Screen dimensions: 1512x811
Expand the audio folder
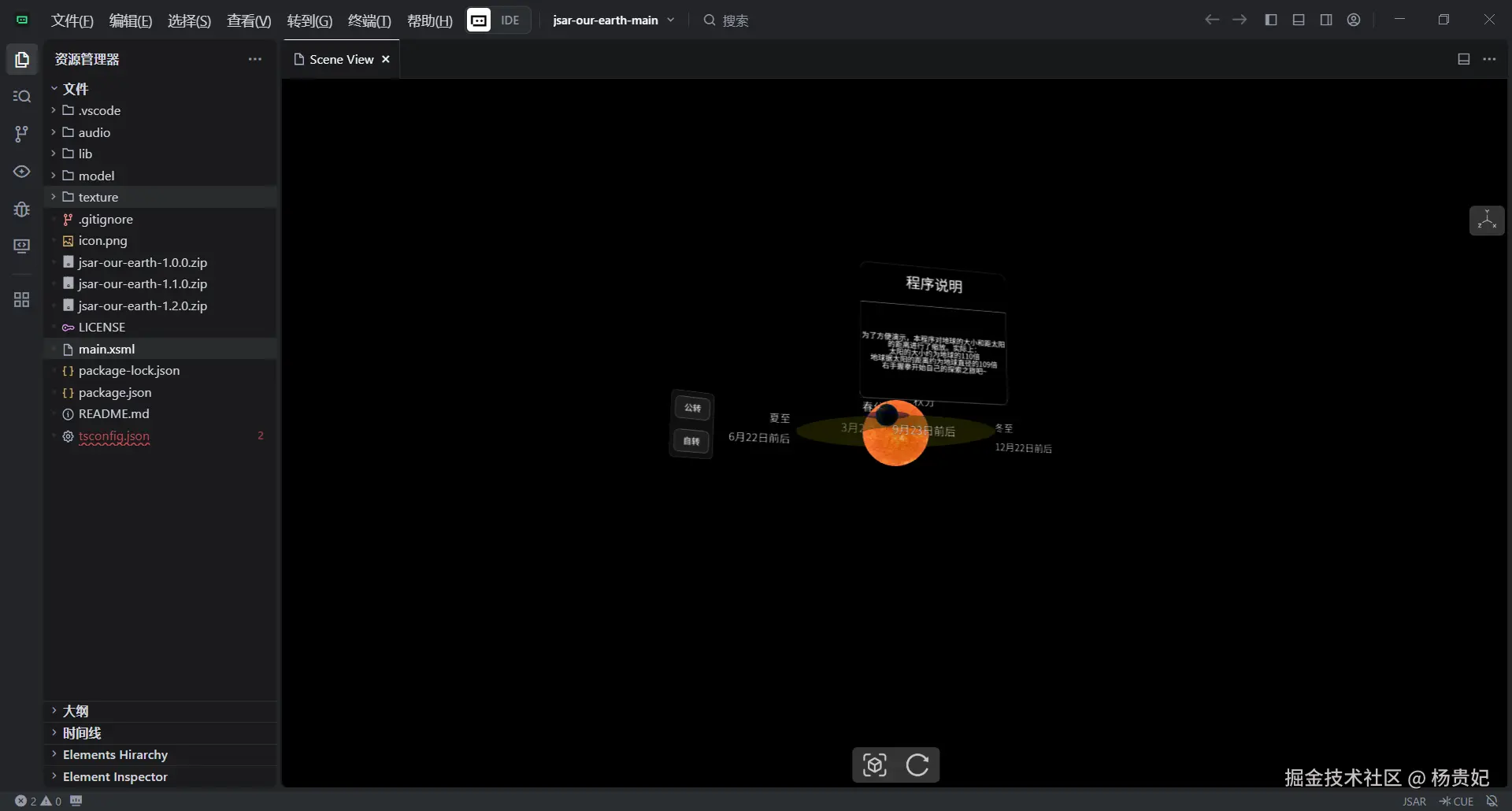click(160, 132)
